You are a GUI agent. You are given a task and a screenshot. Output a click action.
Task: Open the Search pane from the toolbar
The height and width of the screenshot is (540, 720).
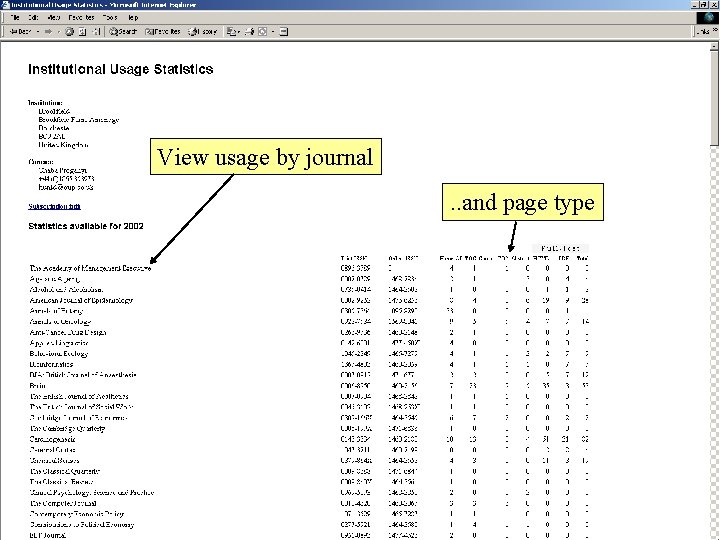tap(123, 32)
